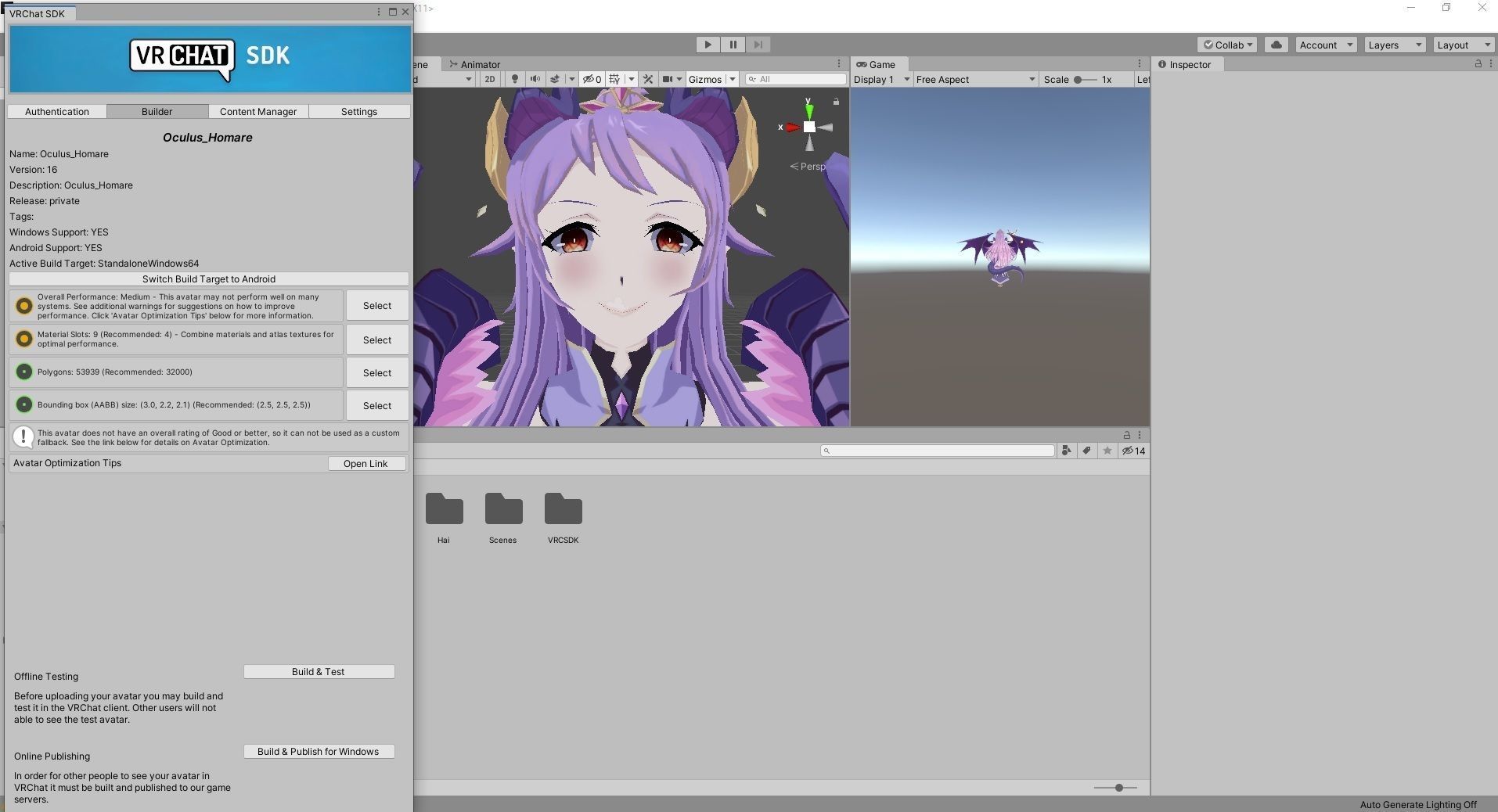Open the Free Aspect dropdown in Game view
This screenshot has height=812, width=1498.
coord(974,79)
